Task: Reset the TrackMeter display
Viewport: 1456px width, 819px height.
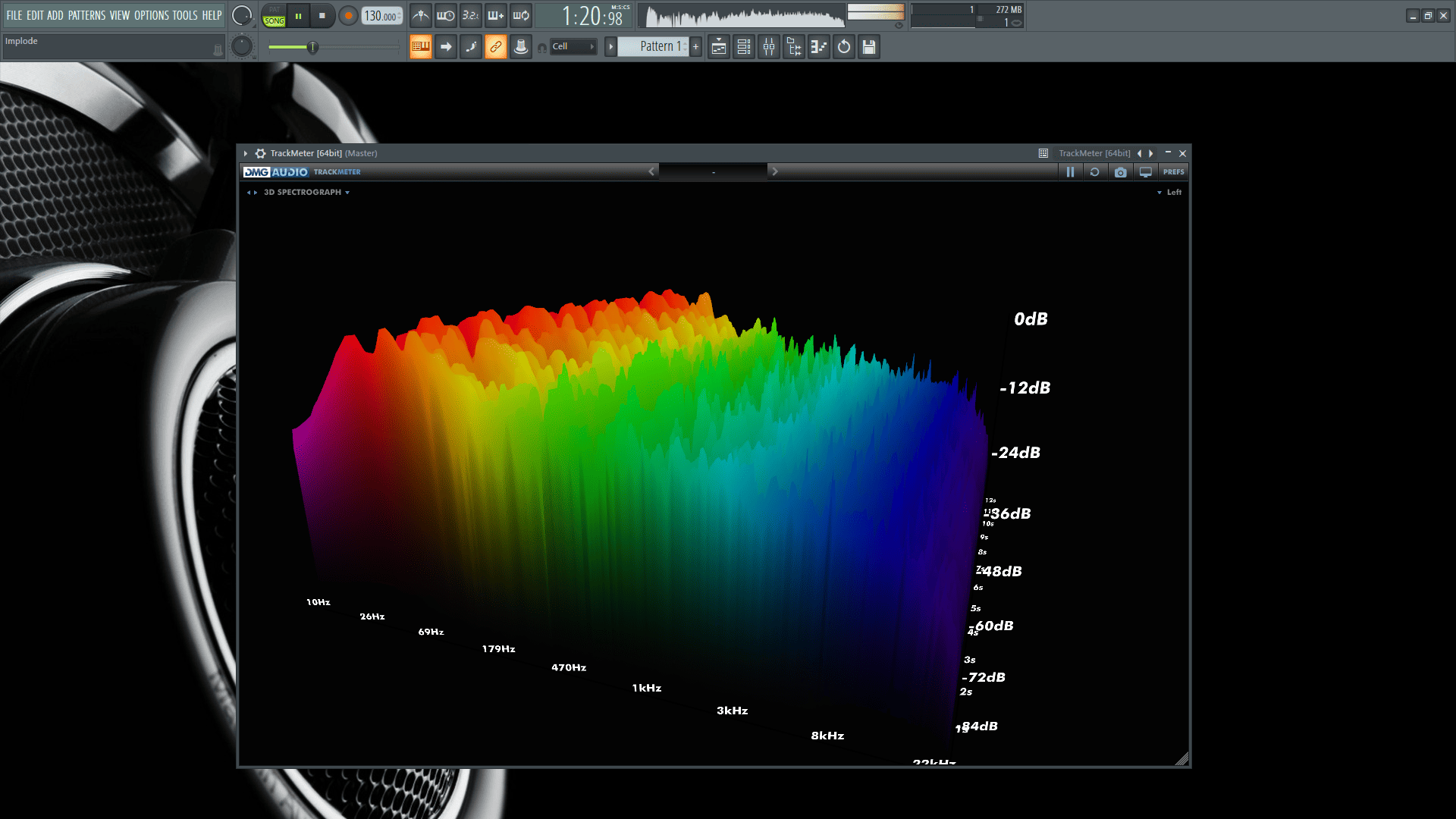Action: [1094, 172]
